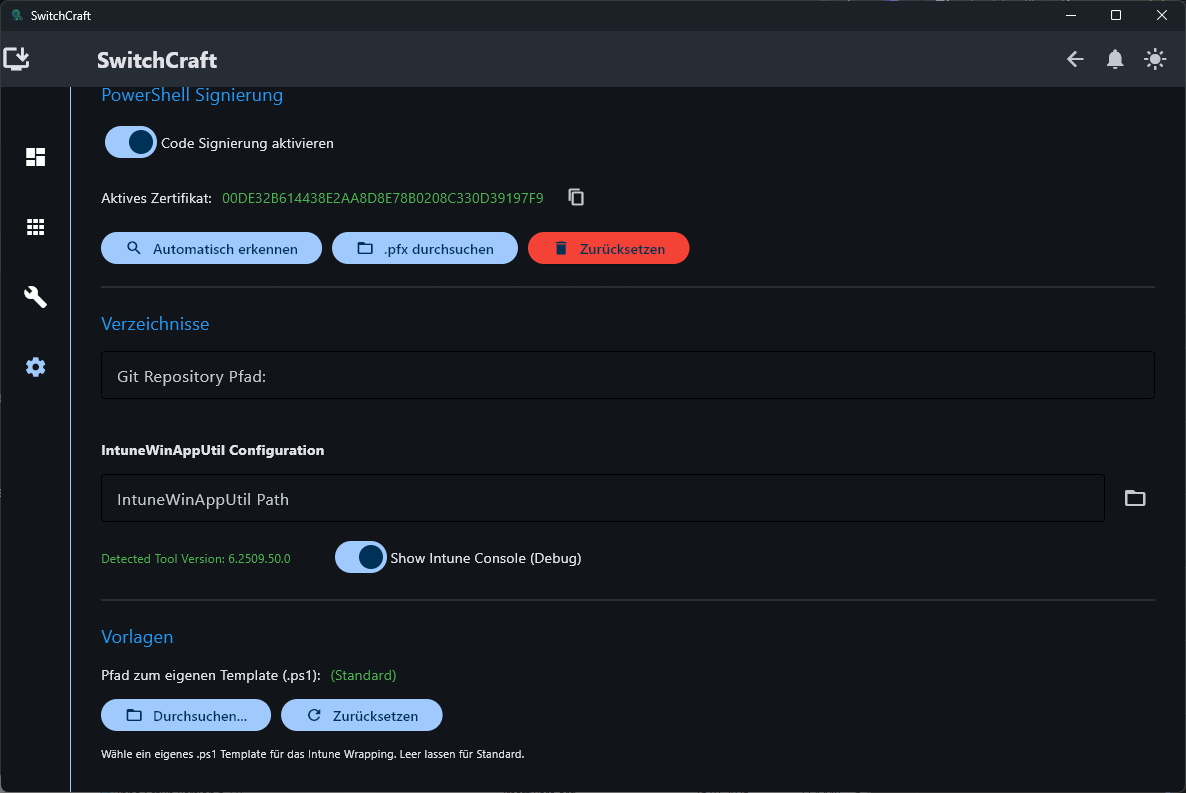Open the dashboard icon in sidebar

[36, 157]
